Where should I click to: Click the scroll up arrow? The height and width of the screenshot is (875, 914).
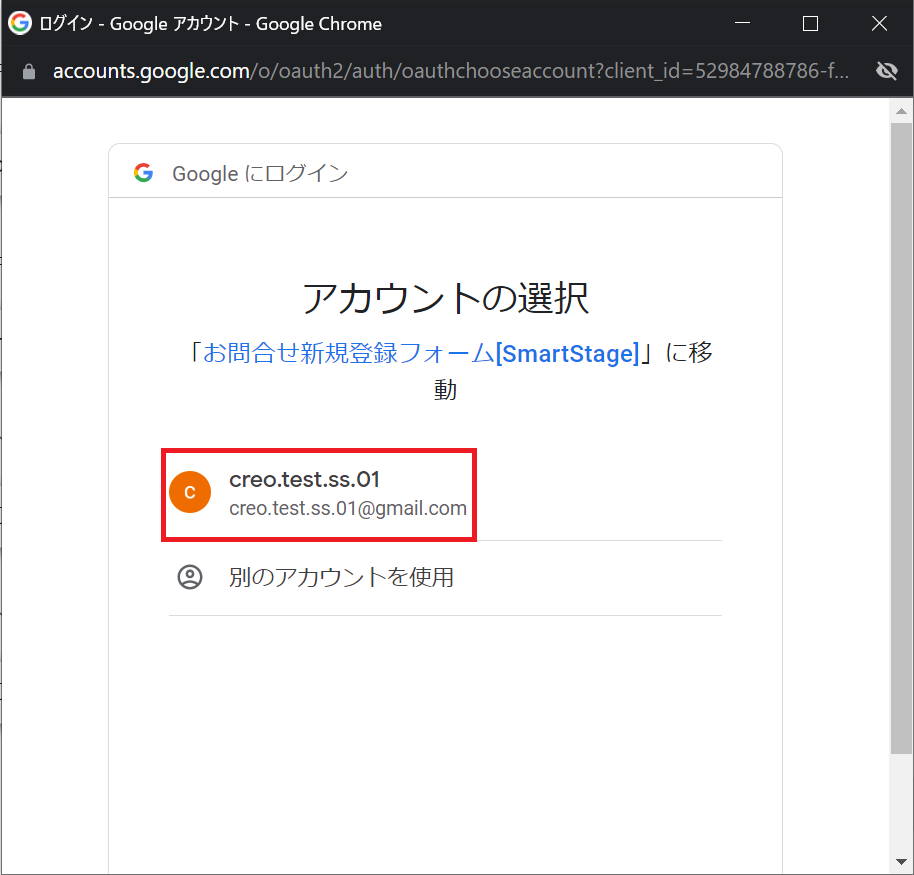(901, 111)
